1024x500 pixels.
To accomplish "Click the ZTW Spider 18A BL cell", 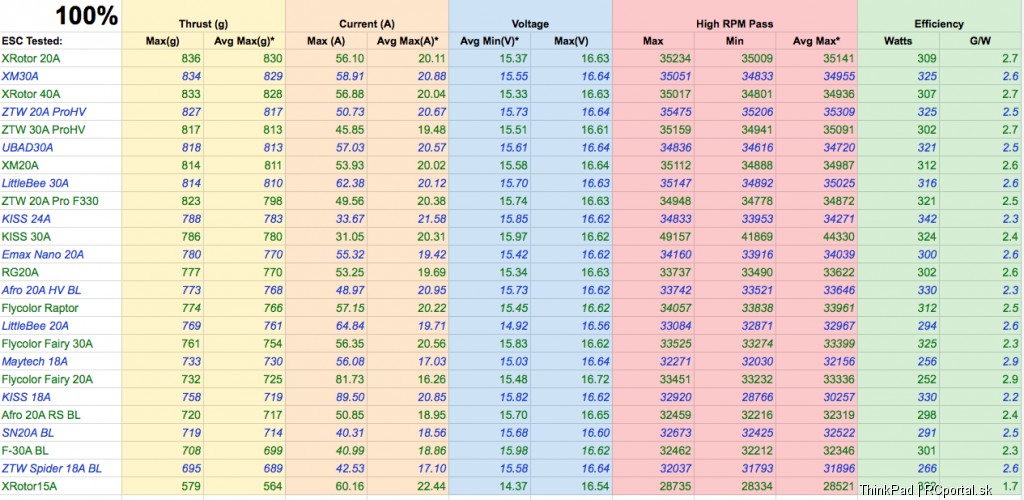I will [x=52, y=468].
